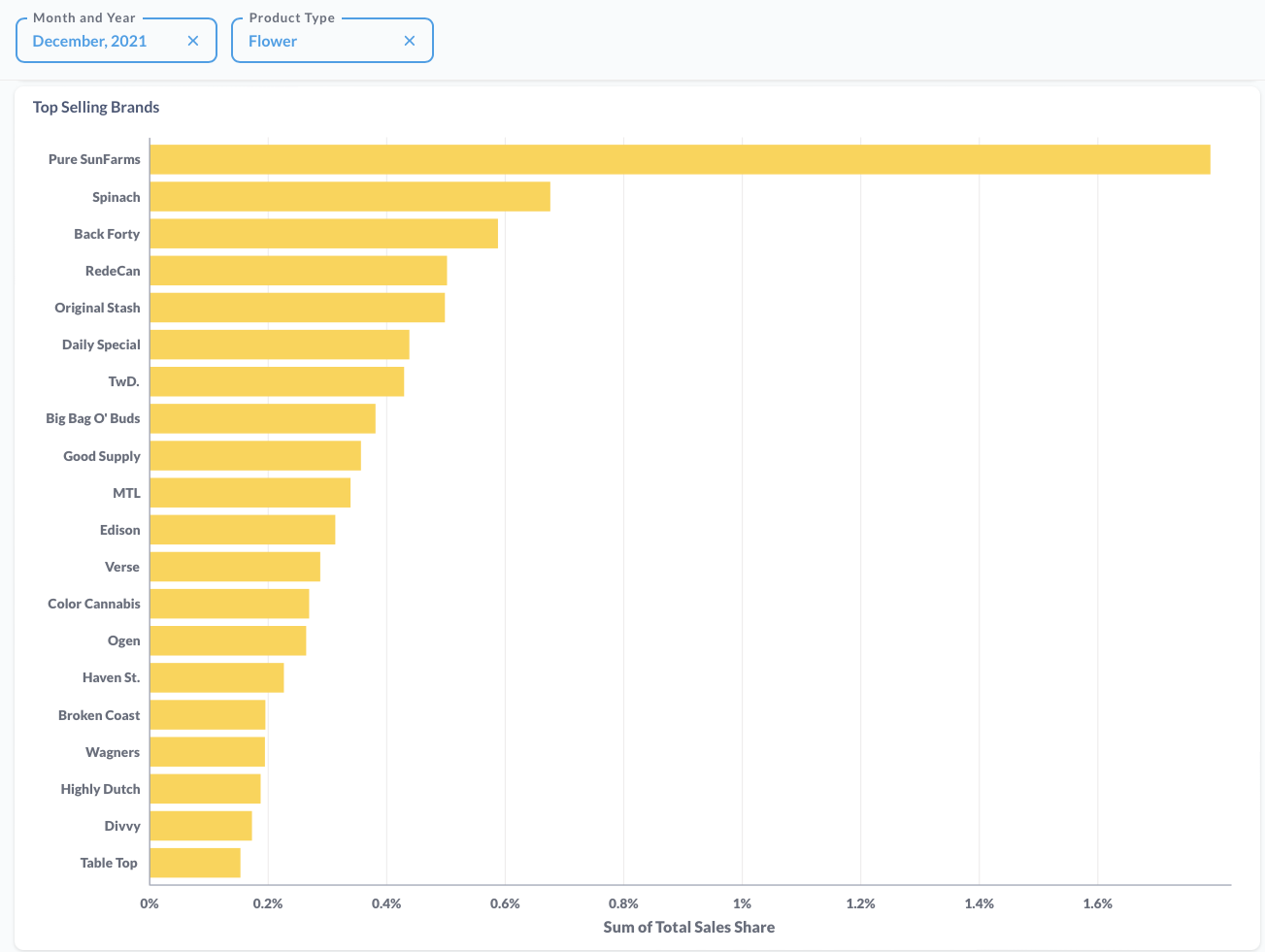The image size is (1265, 952).
Task: Select the Big Bag O' Buds bar
Action: [x=263, y=418]
